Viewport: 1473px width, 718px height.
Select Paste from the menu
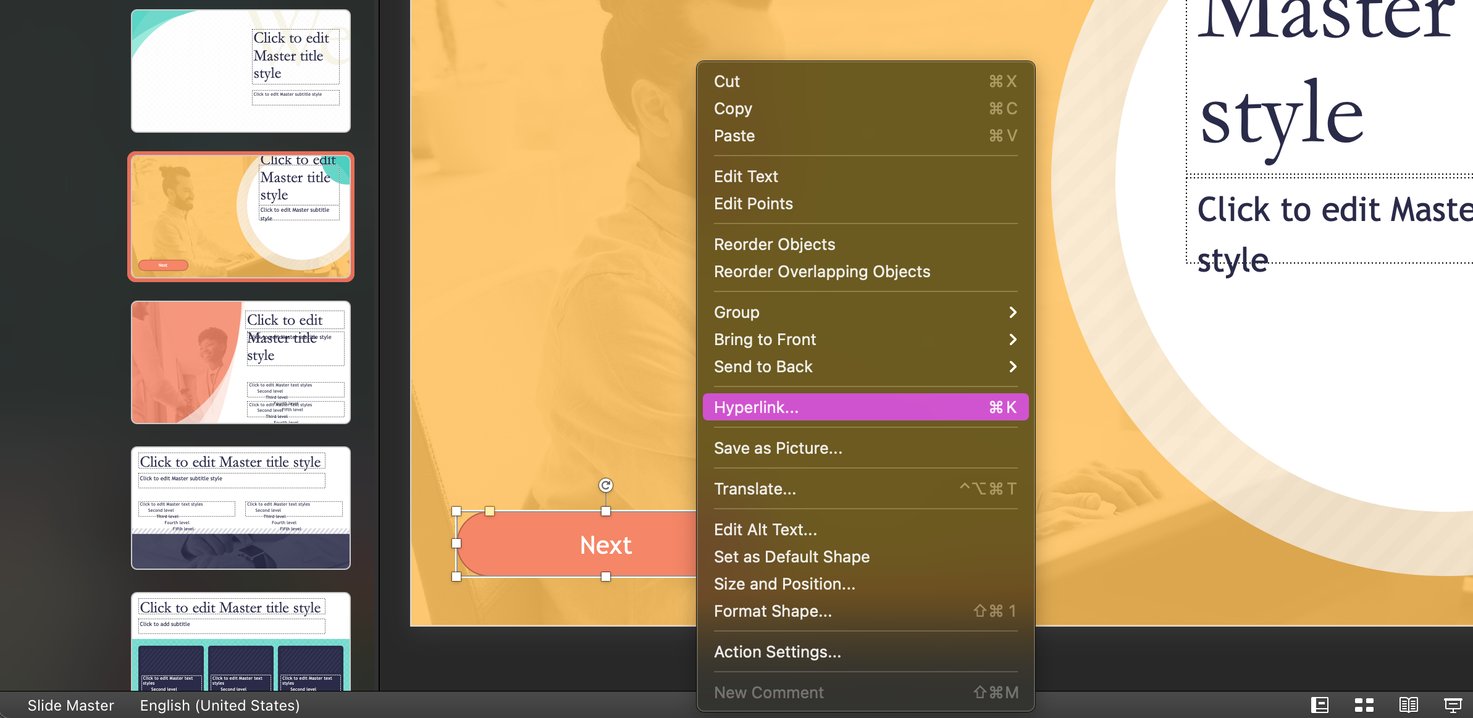pyautogui.click(x=733, y=135)
